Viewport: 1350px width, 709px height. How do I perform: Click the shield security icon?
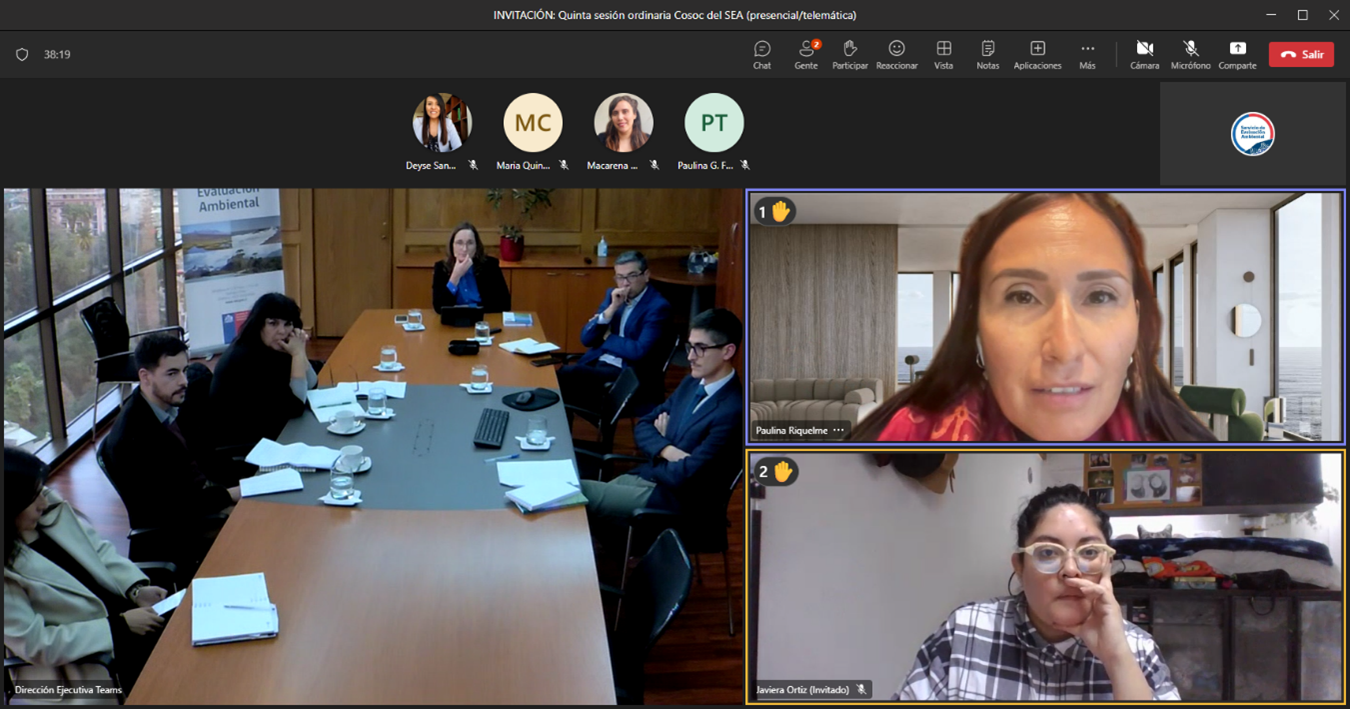pos(22,55)
